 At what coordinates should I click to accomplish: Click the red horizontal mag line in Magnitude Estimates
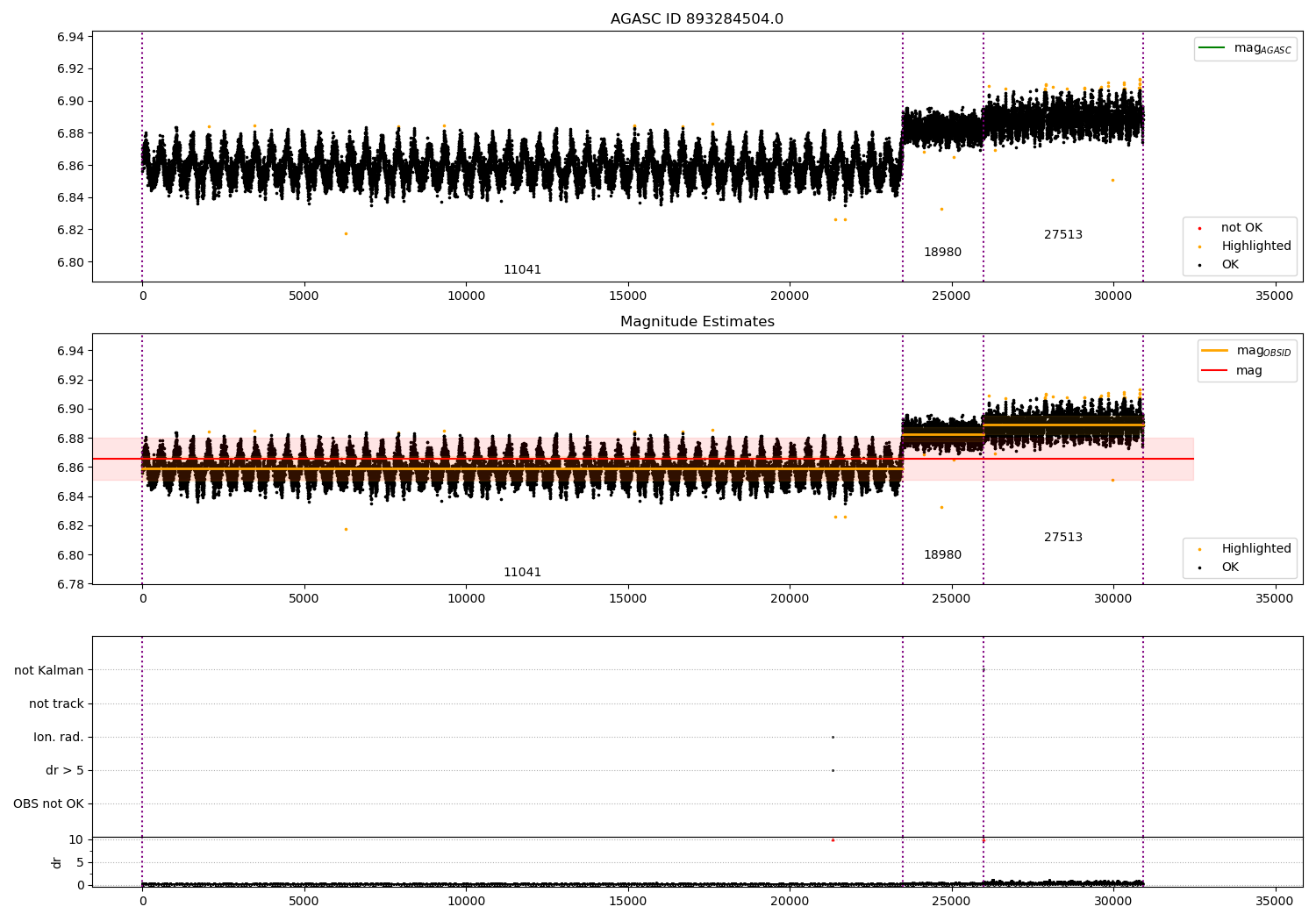(643, 459)
